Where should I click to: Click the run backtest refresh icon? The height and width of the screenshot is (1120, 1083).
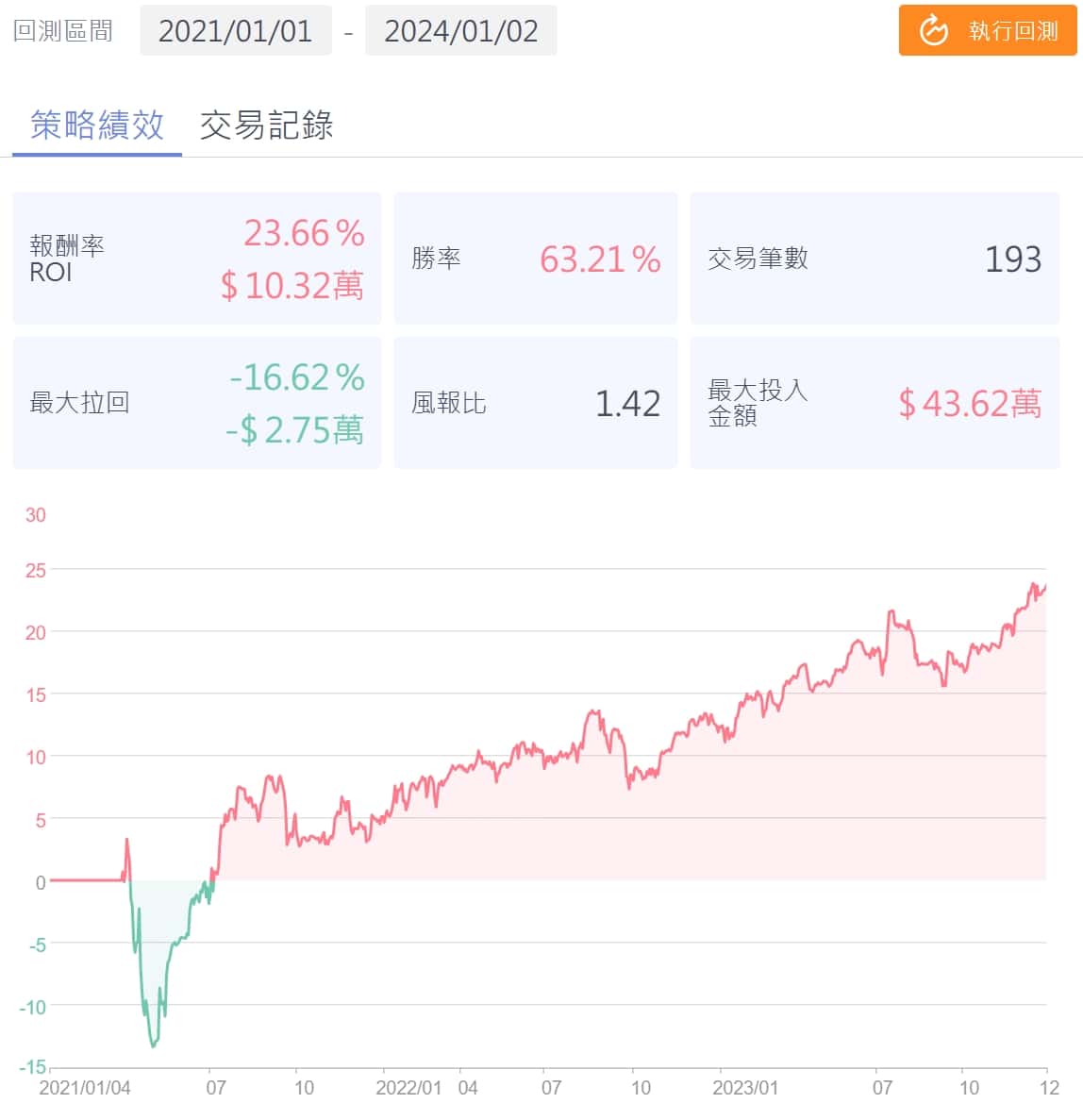point(933,31)
